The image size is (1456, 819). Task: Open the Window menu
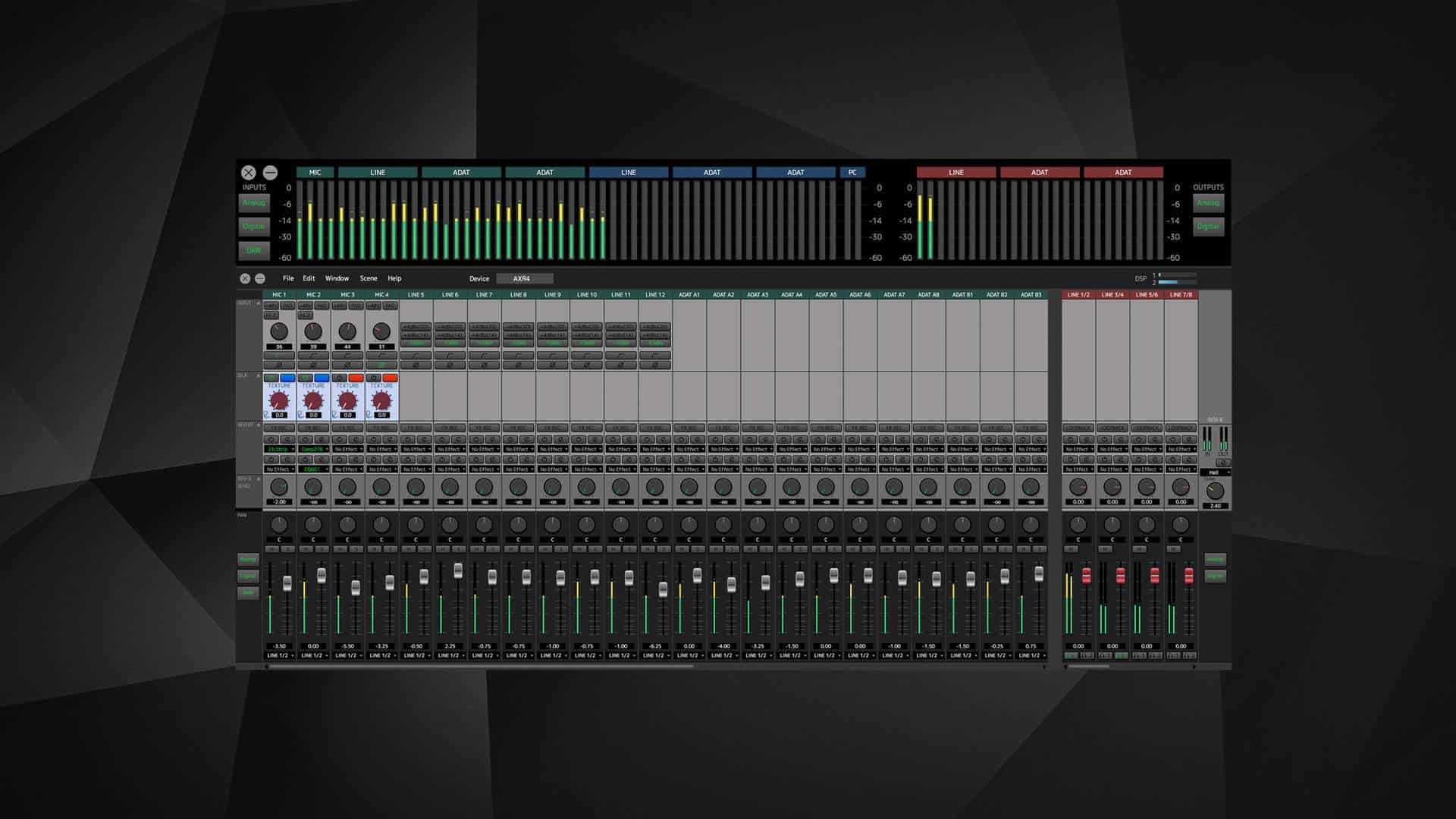pos(337,278)
